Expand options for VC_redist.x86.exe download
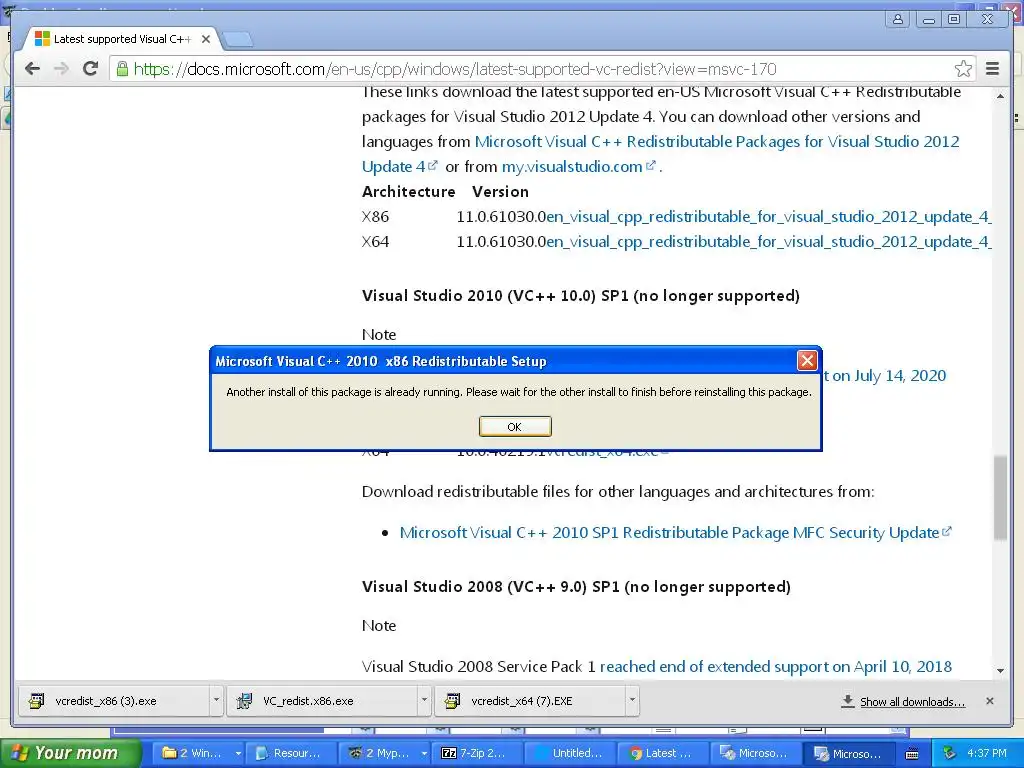The image size is (1024, 768). (424, 701)
